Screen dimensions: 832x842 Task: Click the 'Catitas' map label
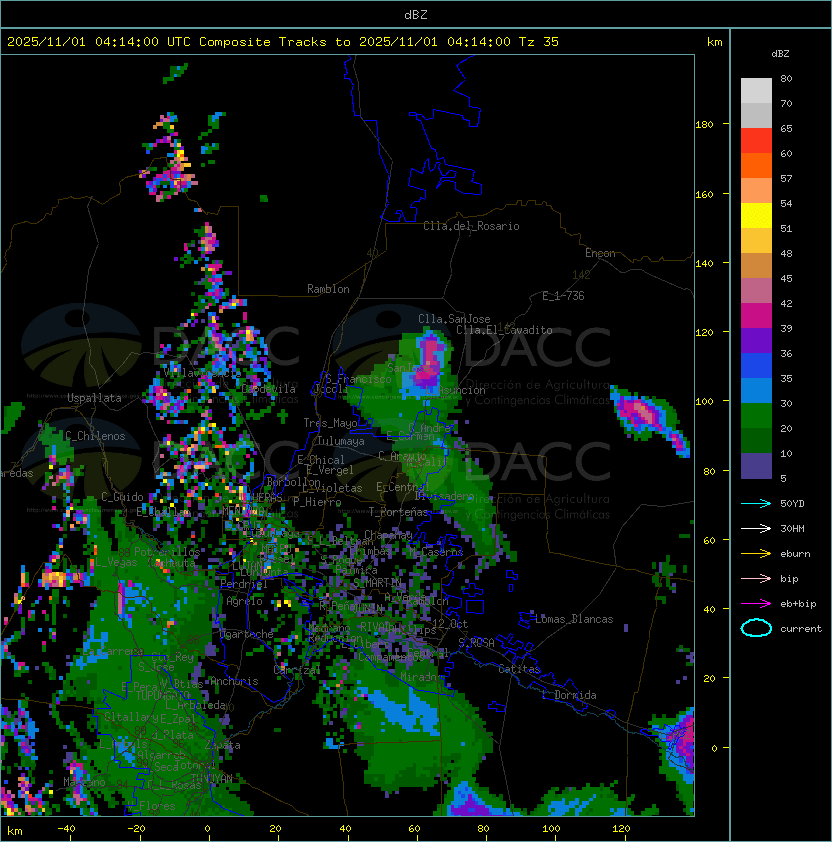519,669
